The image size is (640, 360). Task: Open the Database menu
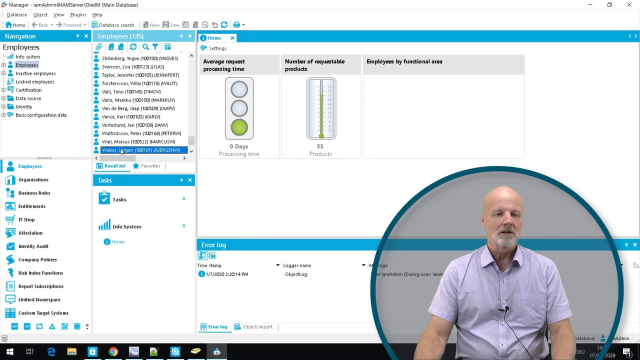(17, 15)
